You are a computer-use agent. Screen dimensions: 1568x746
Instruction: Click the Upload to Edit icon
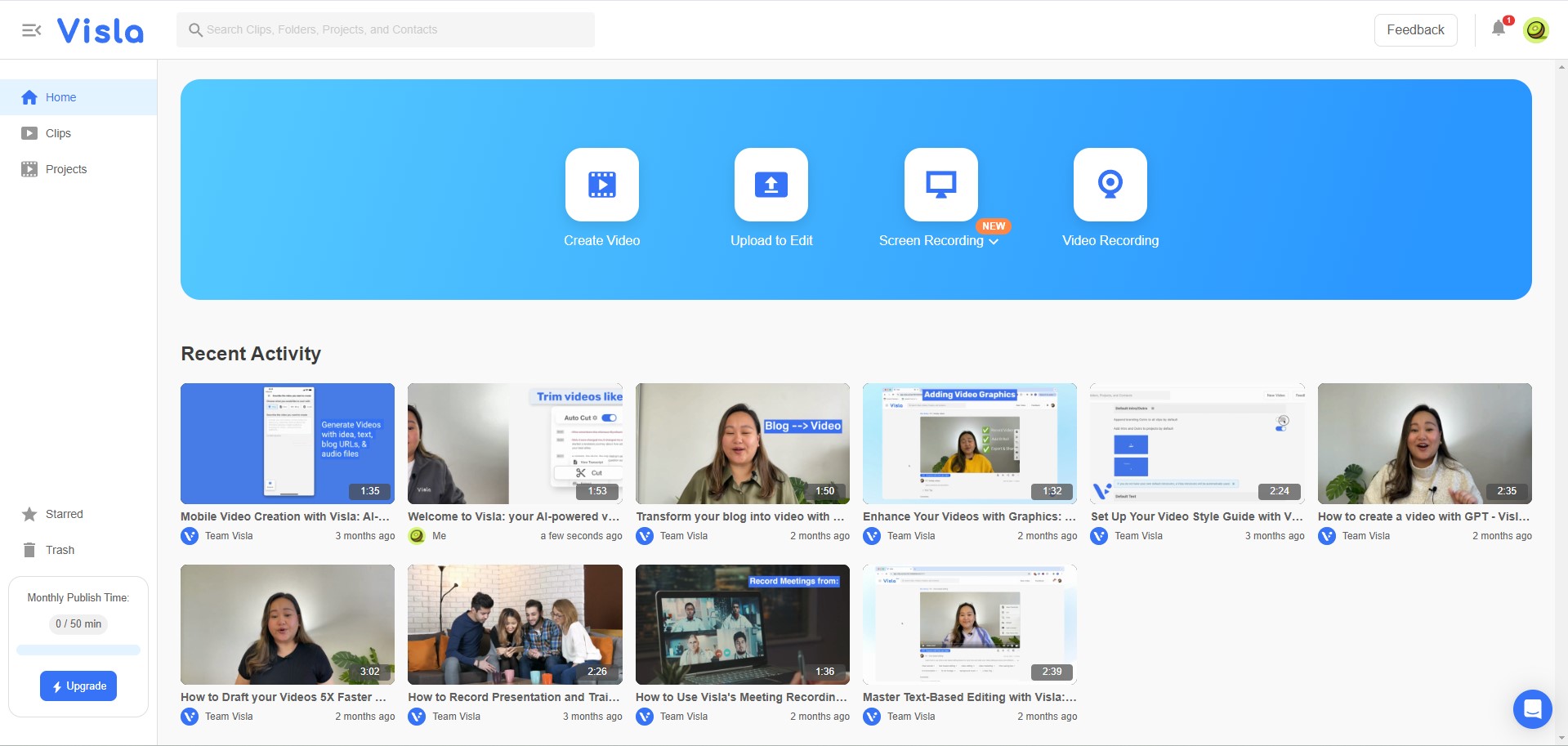(x=771, y=185)
